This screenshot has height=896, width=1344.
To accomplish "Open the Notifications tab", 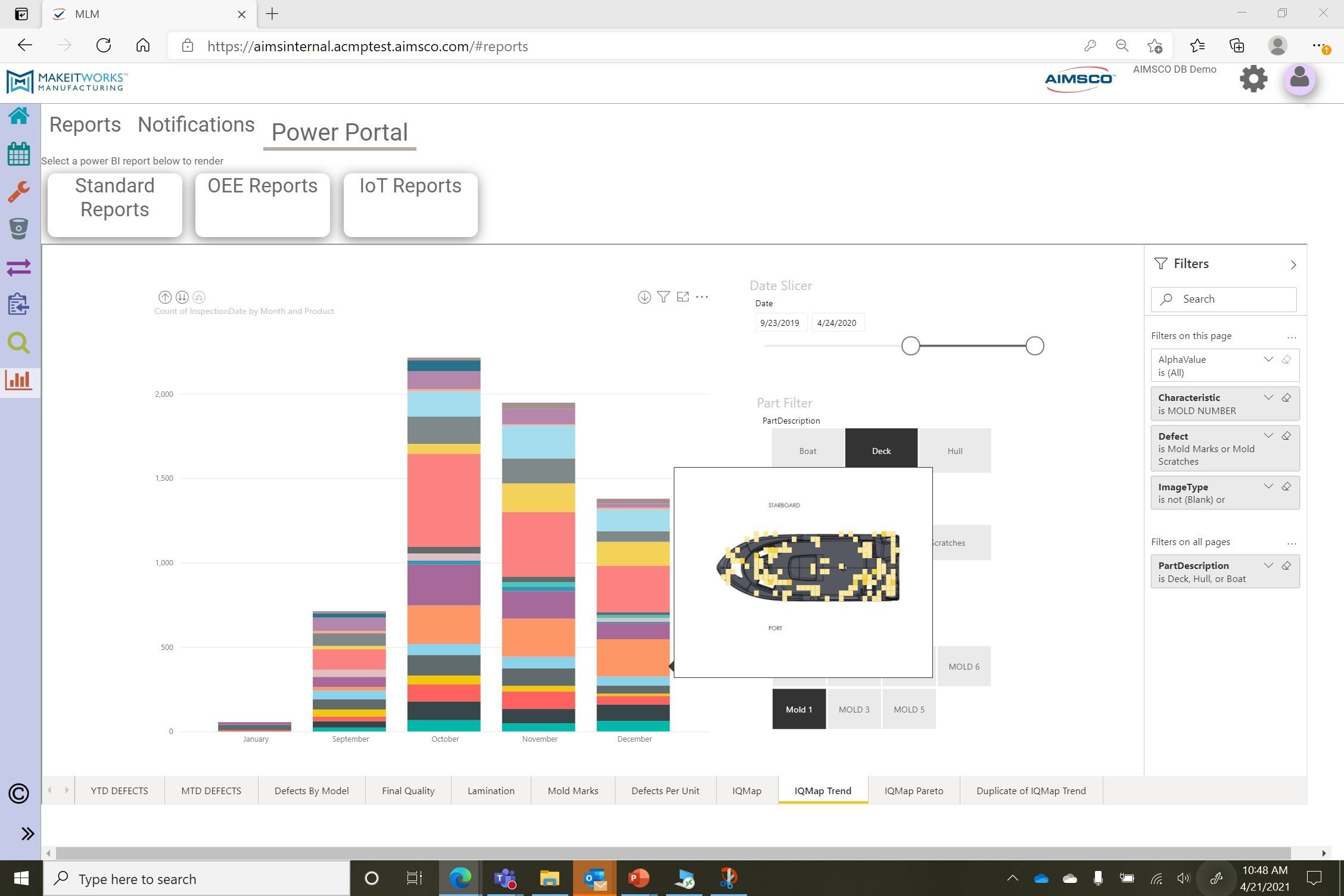I will pos(196,125).
